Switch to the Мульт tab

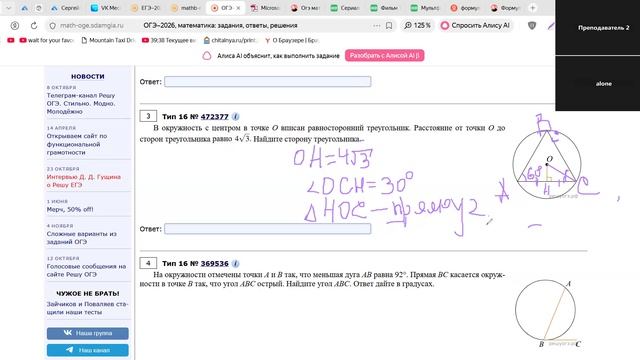[424, 8]
